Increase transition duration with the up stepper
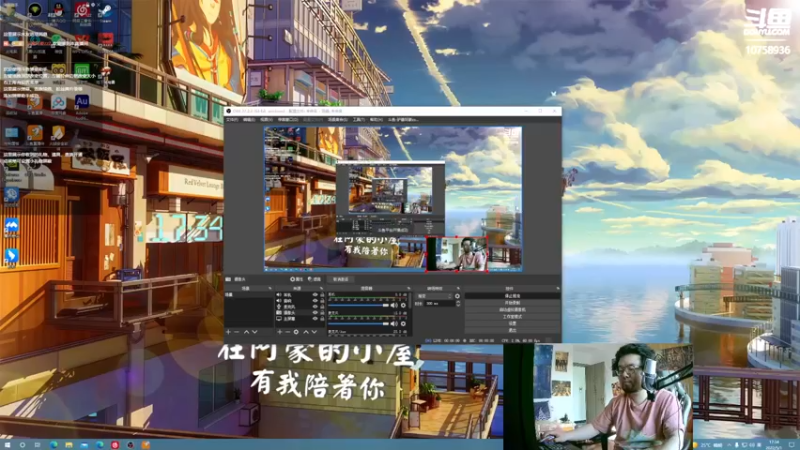The width and height of the screenshot is (800, 450). coord(458,302)
